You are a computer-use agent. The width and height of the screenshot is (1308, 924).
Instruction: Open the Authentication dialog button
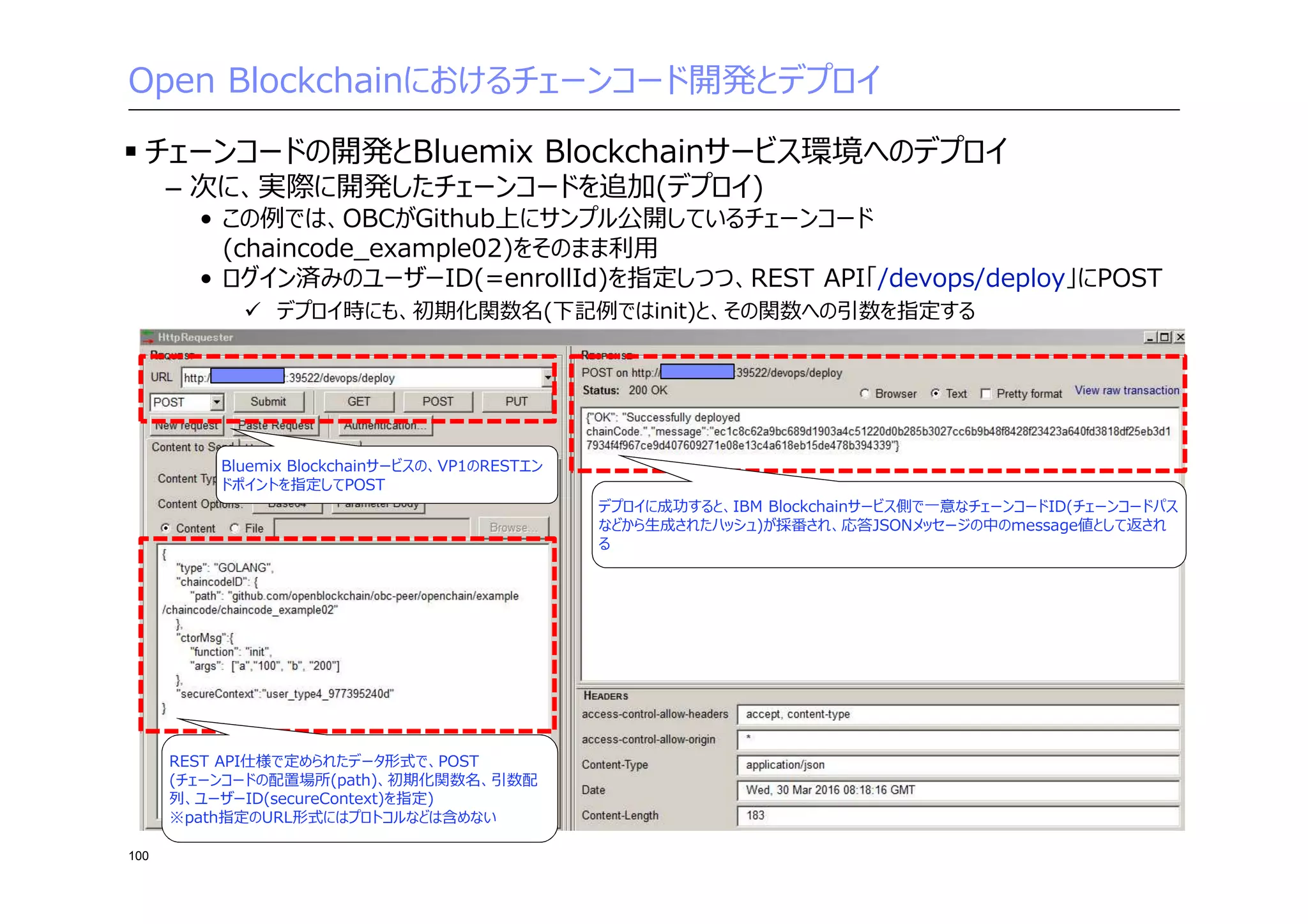[x=385, y=425]
